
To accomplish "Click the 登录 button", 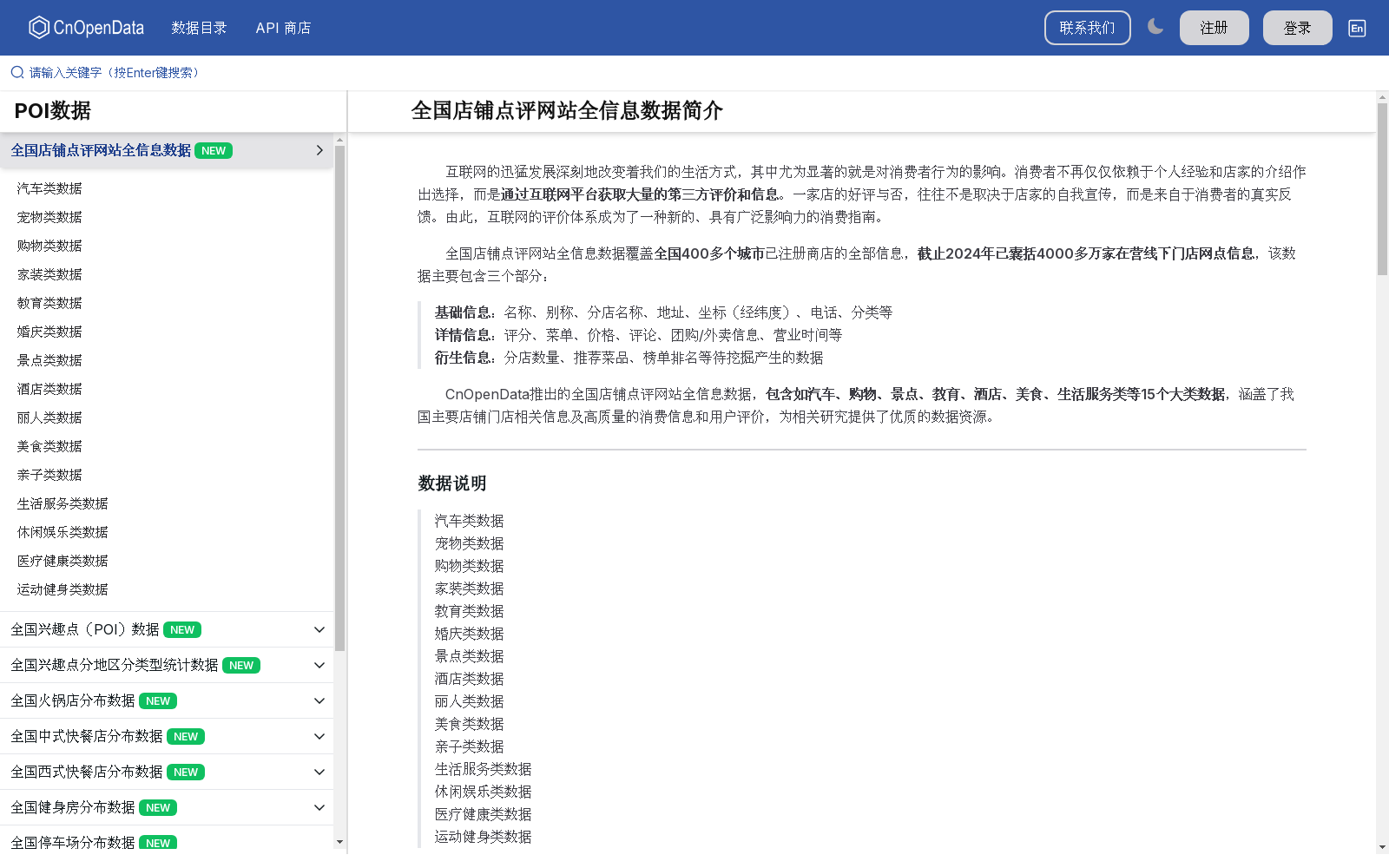I will [1297, 28].
